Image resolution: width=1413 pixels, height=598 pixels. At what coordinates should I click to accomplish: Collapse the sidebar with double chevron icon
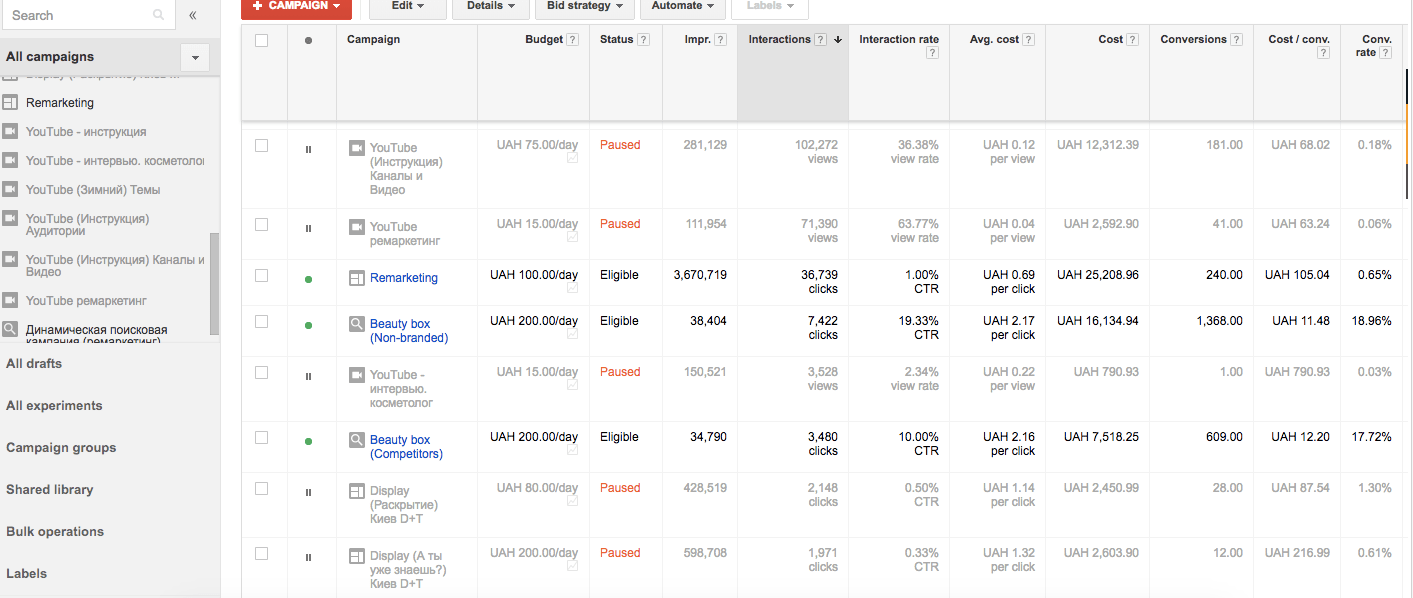click(x=193, y=15)
